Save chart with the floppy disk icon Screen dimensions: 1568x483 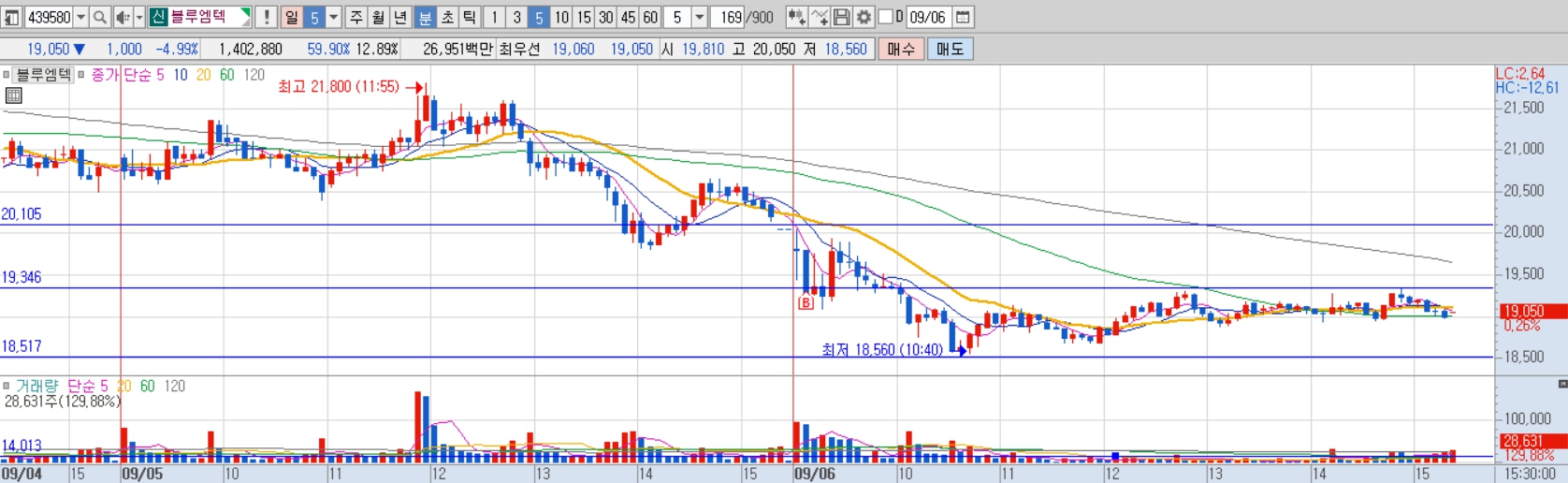click(x=841, y=17)
